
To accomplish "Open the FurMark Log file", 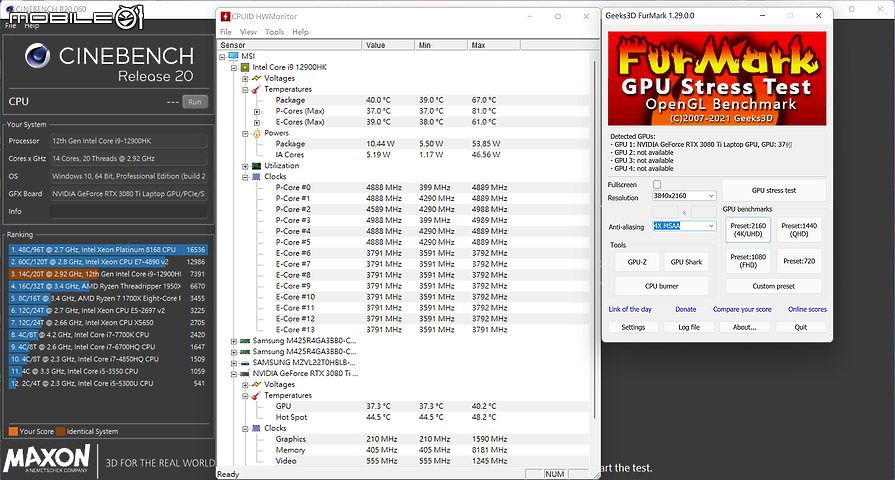I will pyautogui.click(x=688, y=327).
